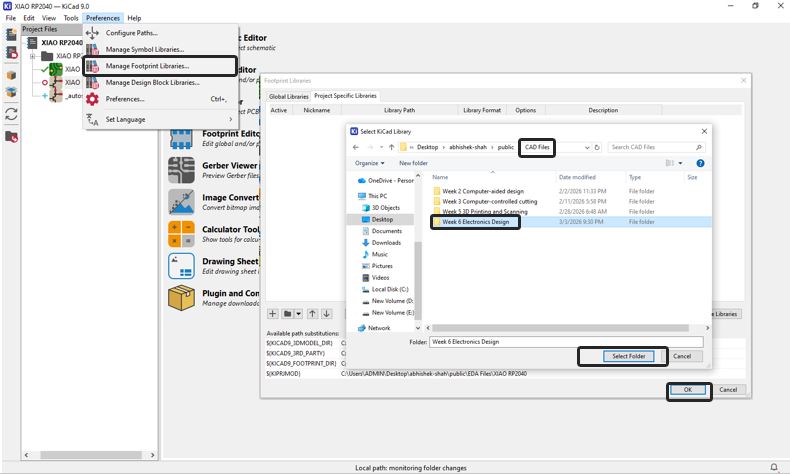Viewport: 790px width, 474px height.
Task: Click the Open Project icon in left toolbar
Action: click(11, 52)
